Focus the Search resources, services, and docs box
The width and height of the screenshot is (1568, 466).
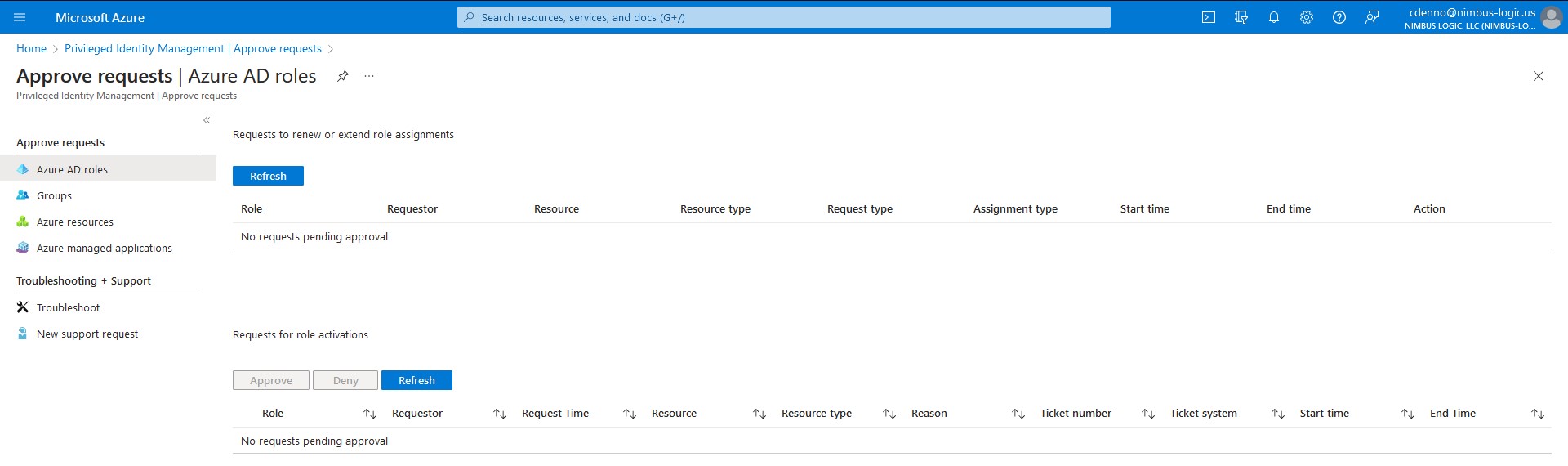click(784, 17)
